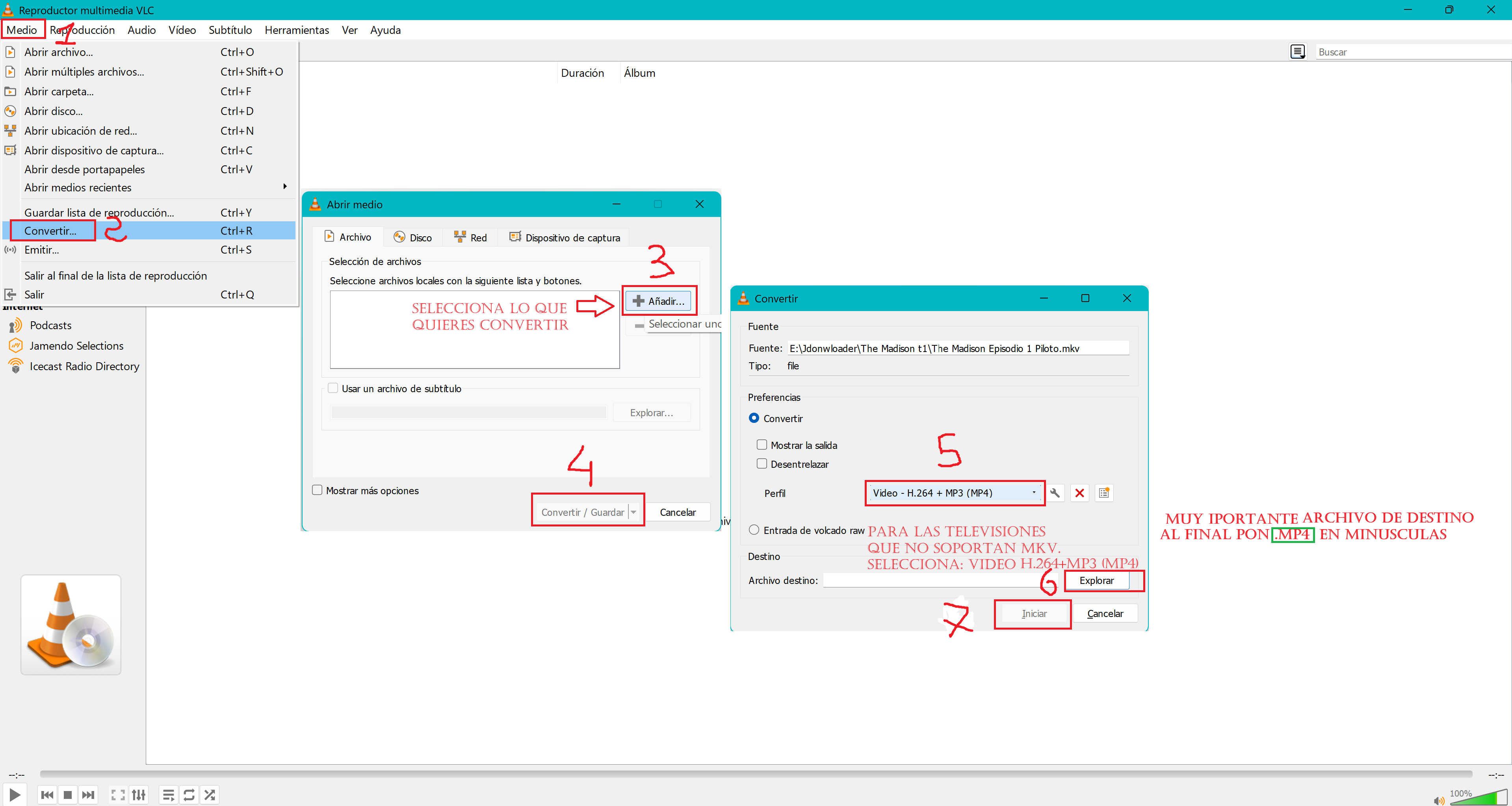Image resolution: width=1512 pixels, height=806 pixels.
Task: Open the extended settings equalizer icon
Action: (x=139, y=795)
